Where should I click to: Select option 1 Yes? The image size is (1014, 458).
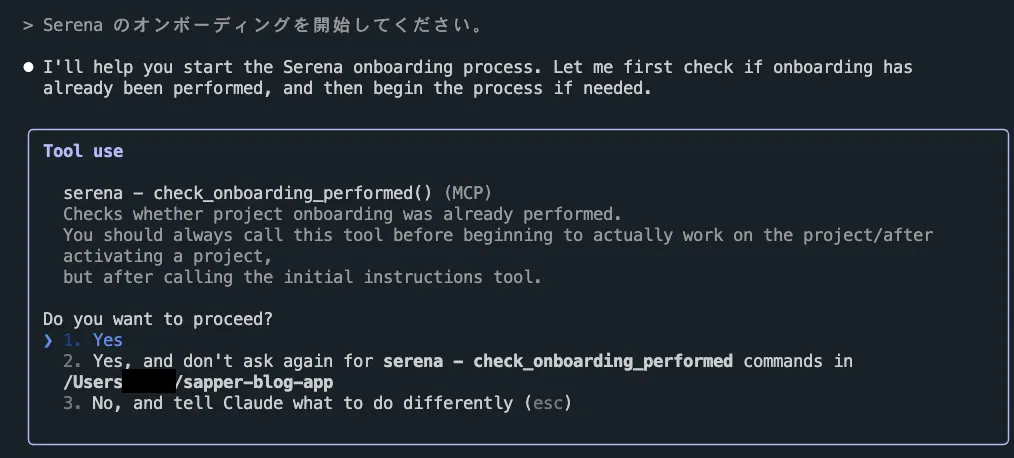pyautogui.click(x=92, y=340)
